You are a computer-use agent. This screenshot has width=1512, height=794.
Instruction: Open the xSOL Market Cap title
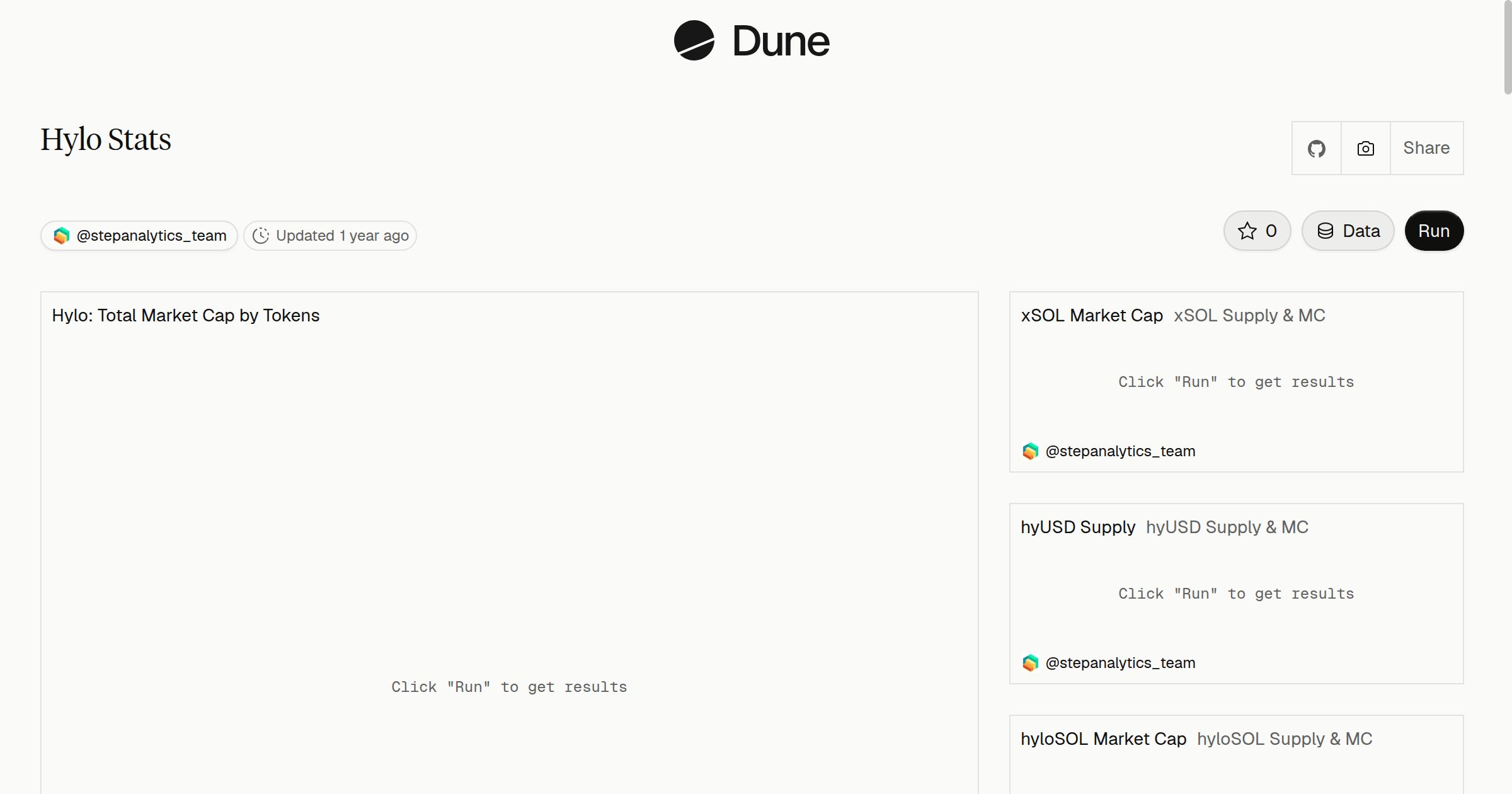click(1092, 315)
